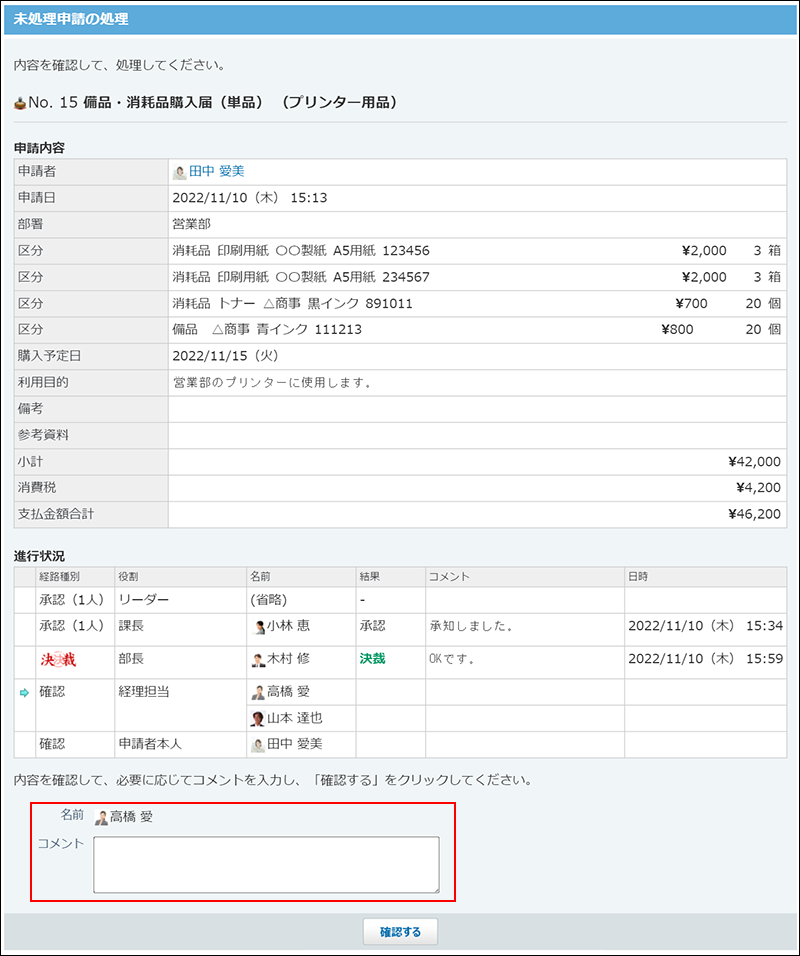
Task: Click timestamp 2022/11/10（木） 15:34
Action: (705, 626)
